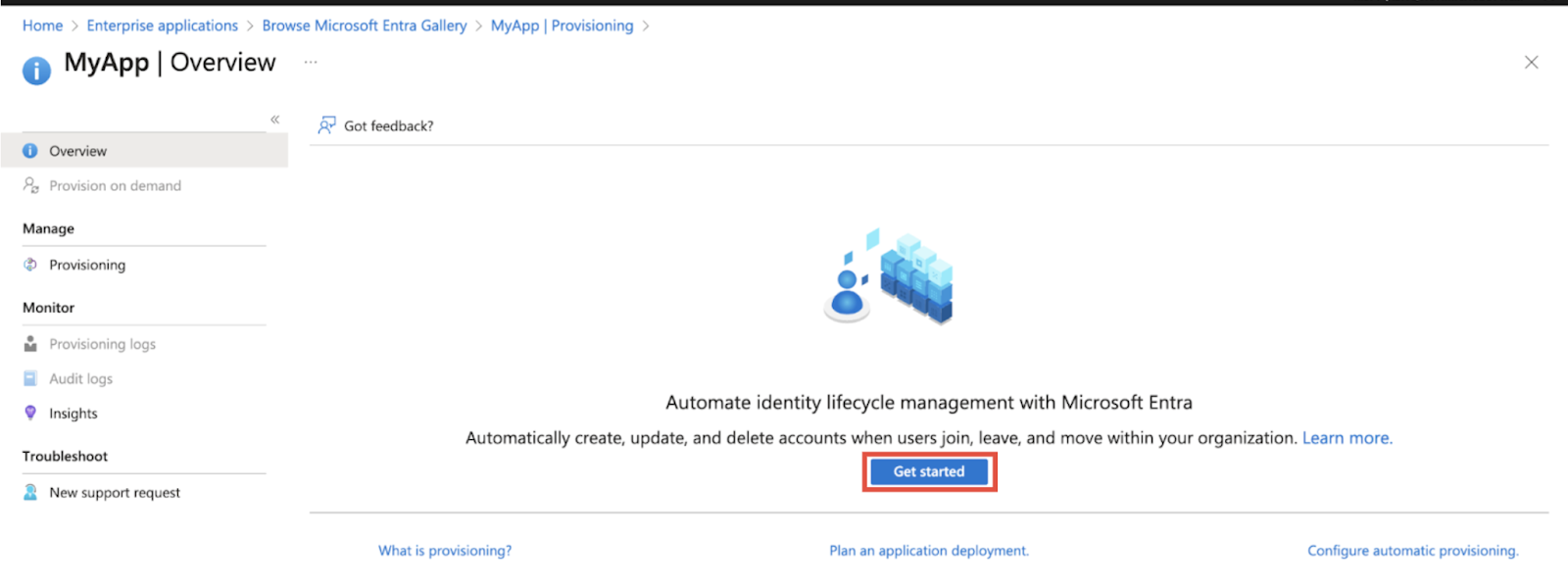Click the MyApp Overview header info icon
The image size is (1568, 586).
pos(36,71)
